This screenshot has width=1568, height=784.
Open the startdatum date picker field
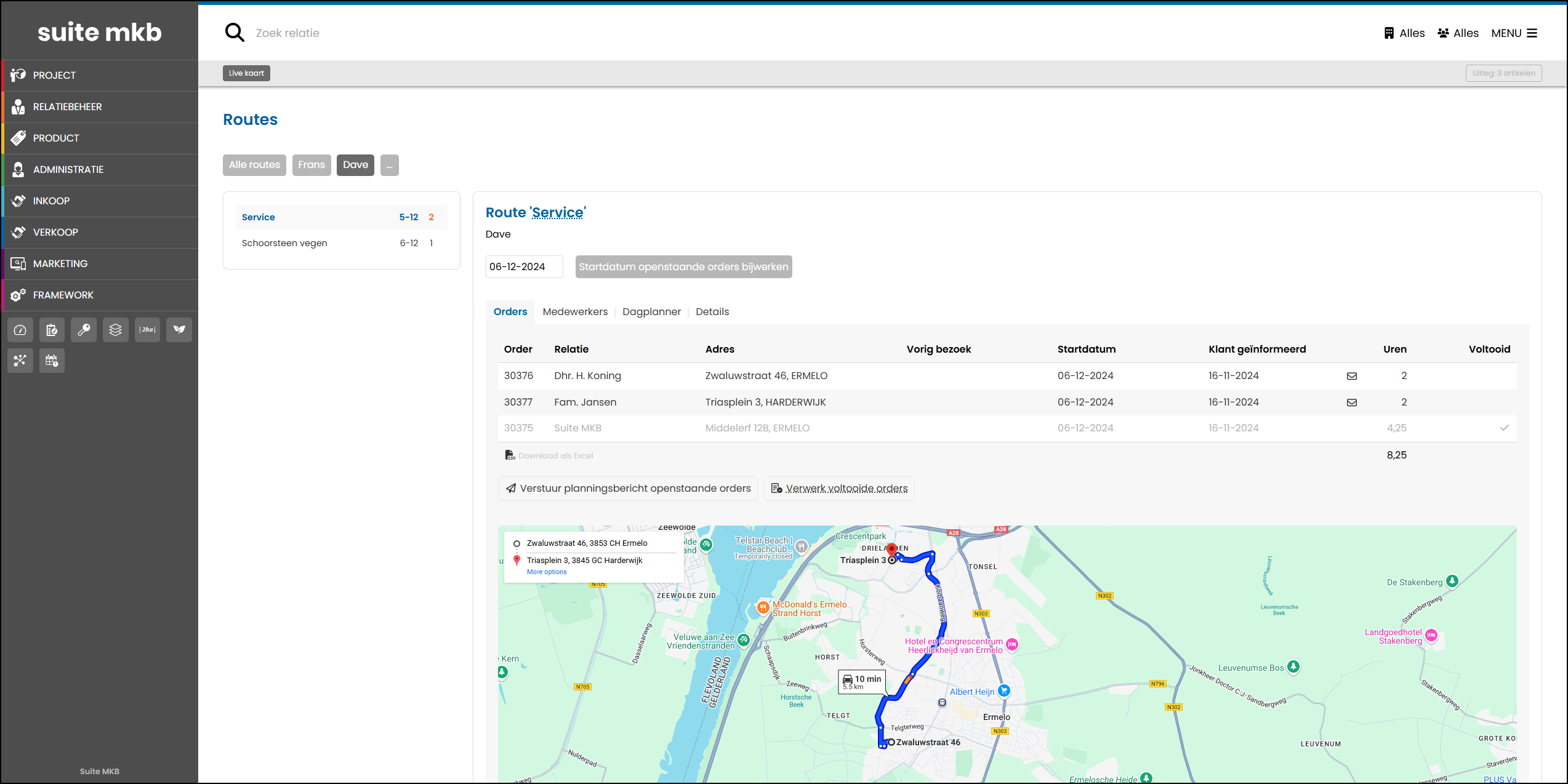click(524, 266)
